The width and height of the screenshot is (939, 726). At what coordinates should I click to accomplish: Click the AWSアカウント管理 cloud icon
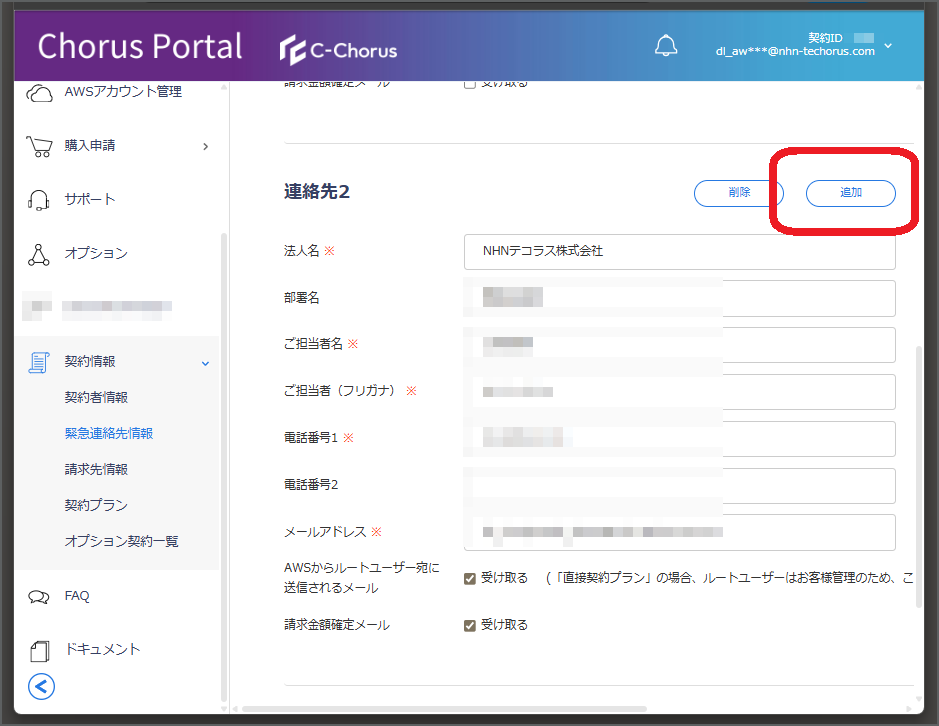40,93
